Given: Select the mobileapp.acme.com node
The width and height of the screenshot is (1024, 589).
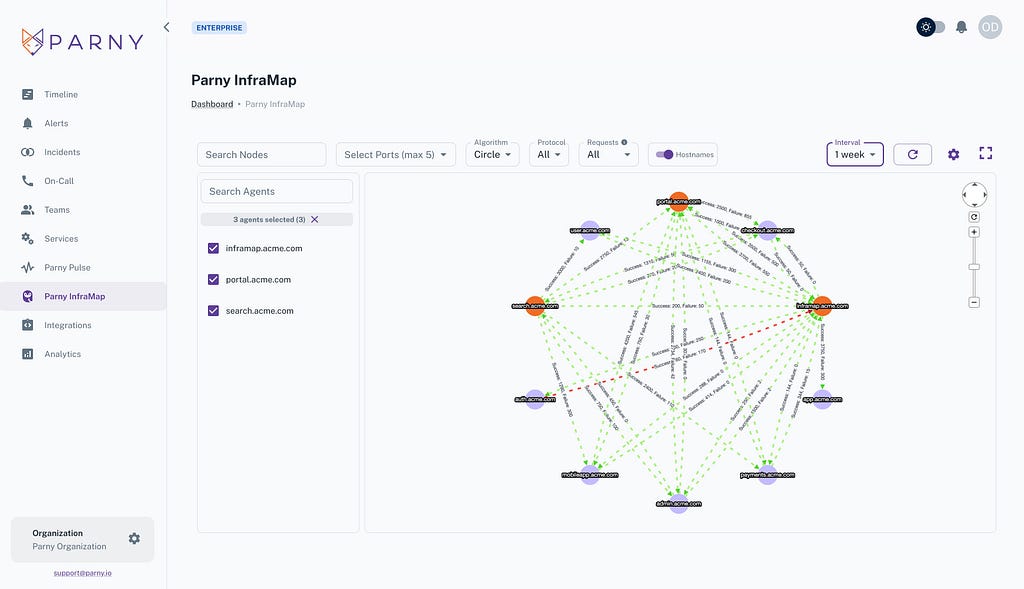Looking at the screenshot, I should tap(590, 475).
